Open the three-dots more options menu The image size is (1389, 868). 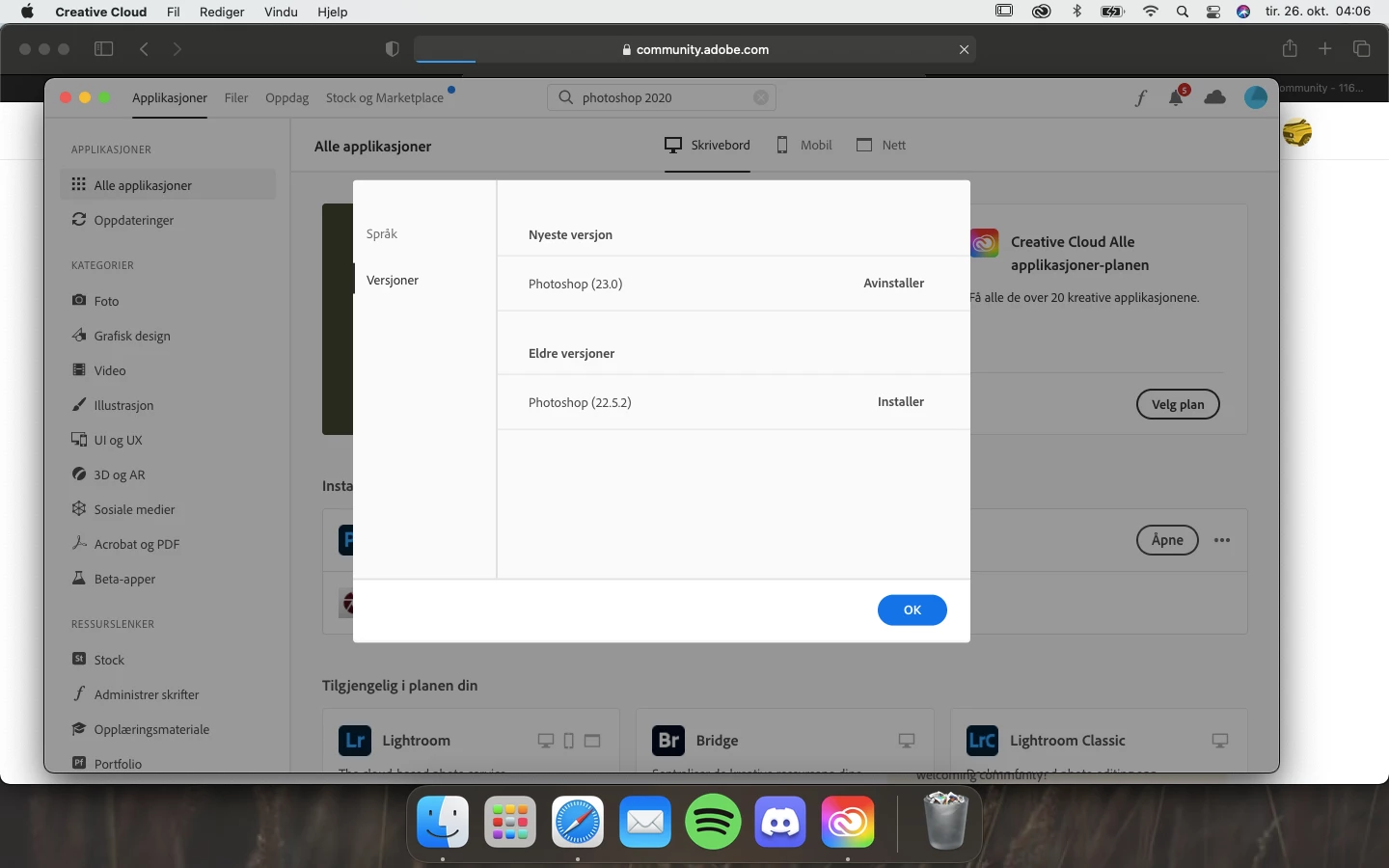(x=1222, y=540)
